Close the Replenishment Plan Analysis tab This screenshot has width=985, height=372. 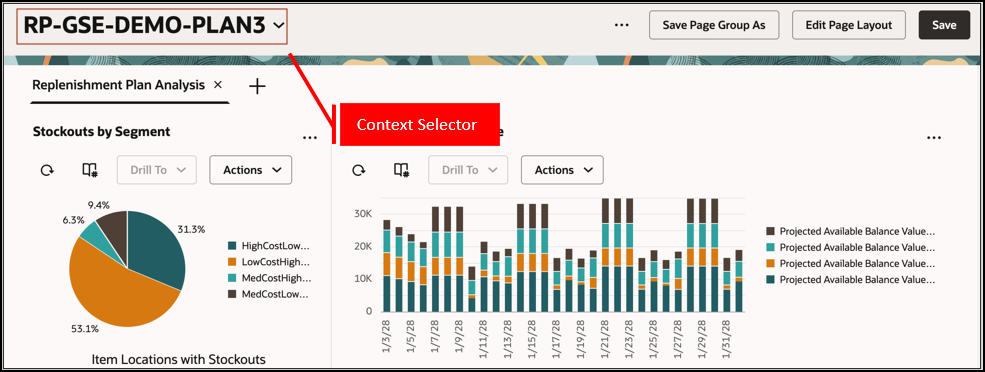coord(218,84)
